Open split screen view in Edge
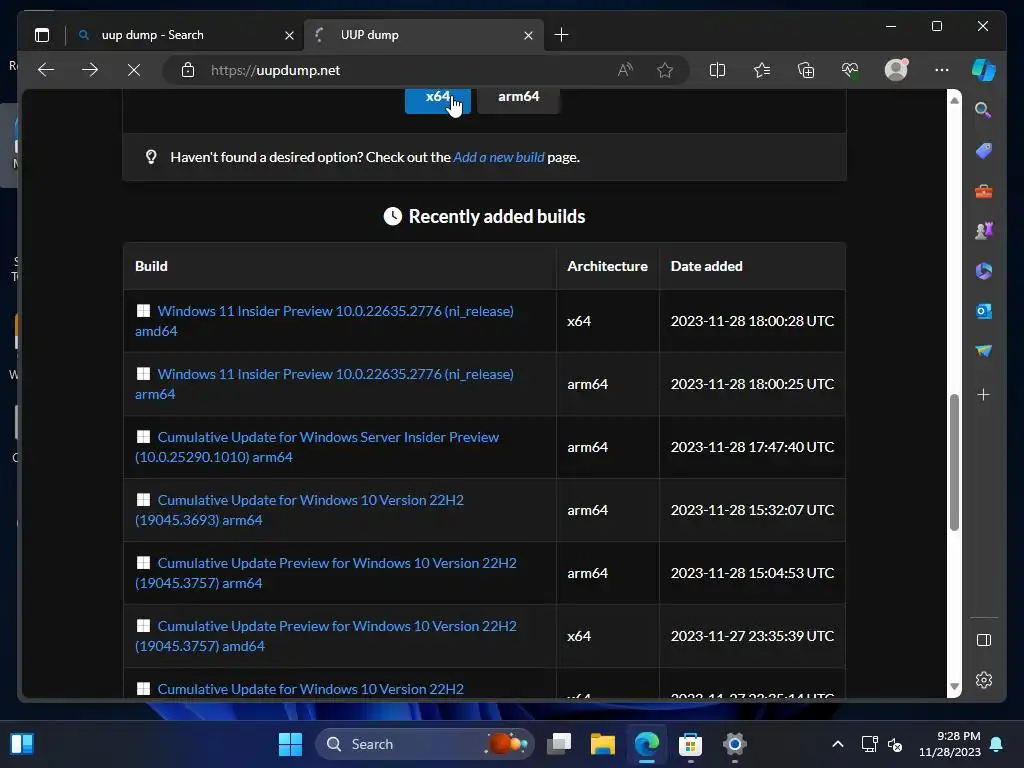Screen dimensions: 1024x768 (x=717, y=70)
